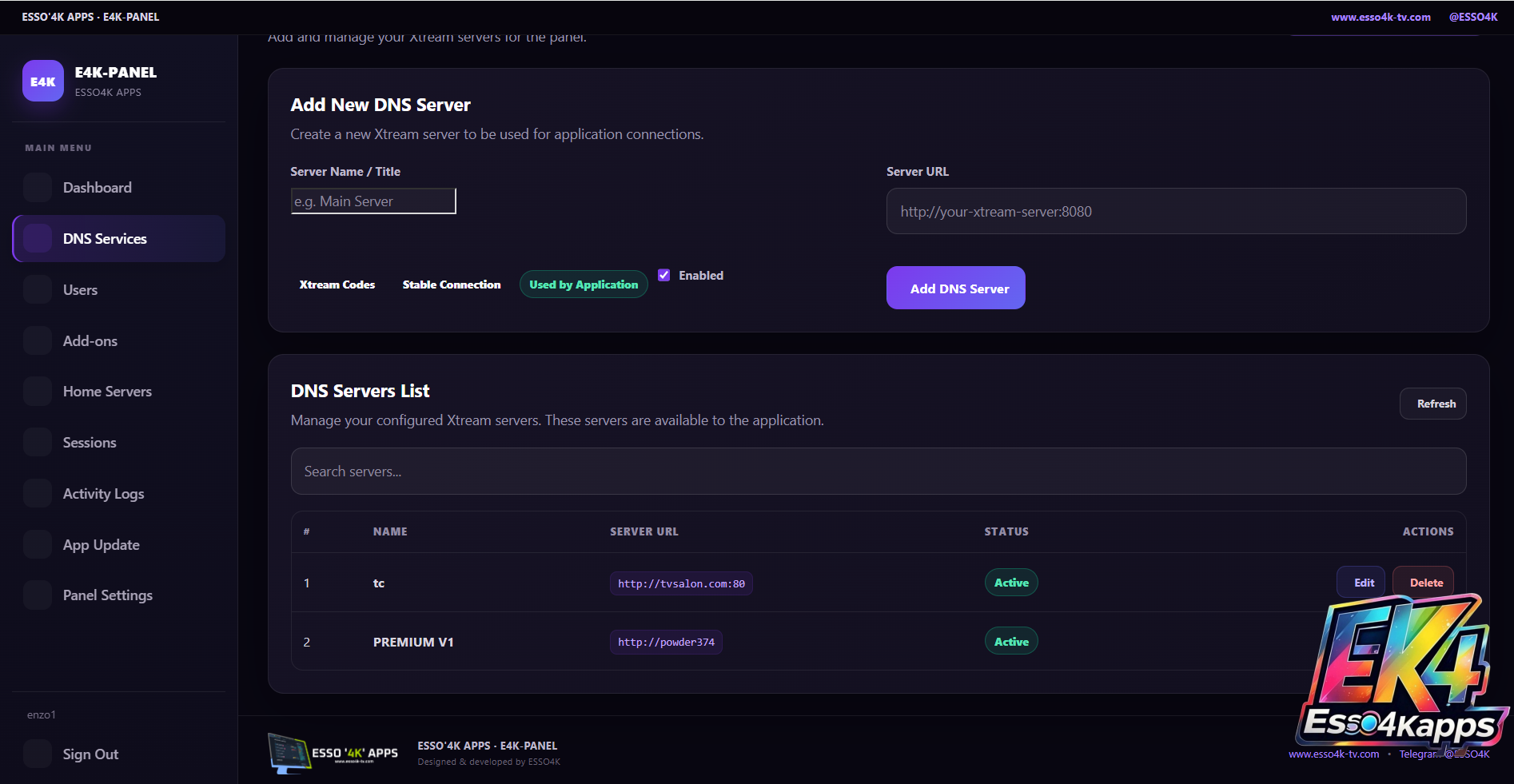The image size is (1514, 784).
Task: Click the Activity Logs sidebar icon box
Action: [x=38, y=493]
